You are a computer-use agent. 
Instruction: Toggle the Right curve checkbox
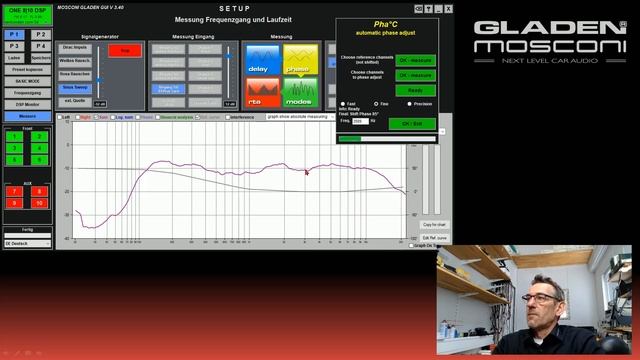78,117
